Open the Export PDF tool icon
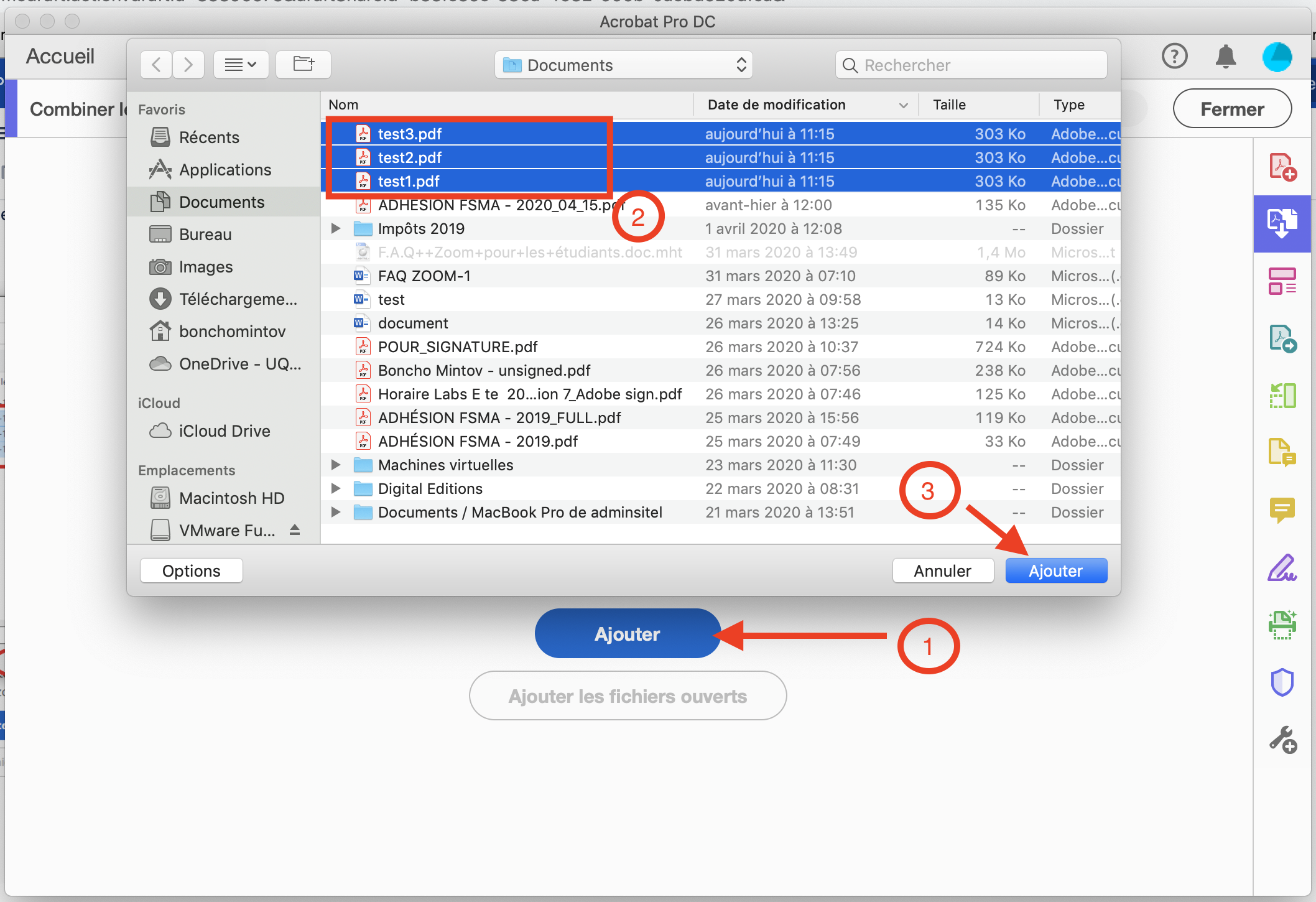The image size is (1316, 902). click(x=1282, y=338)
